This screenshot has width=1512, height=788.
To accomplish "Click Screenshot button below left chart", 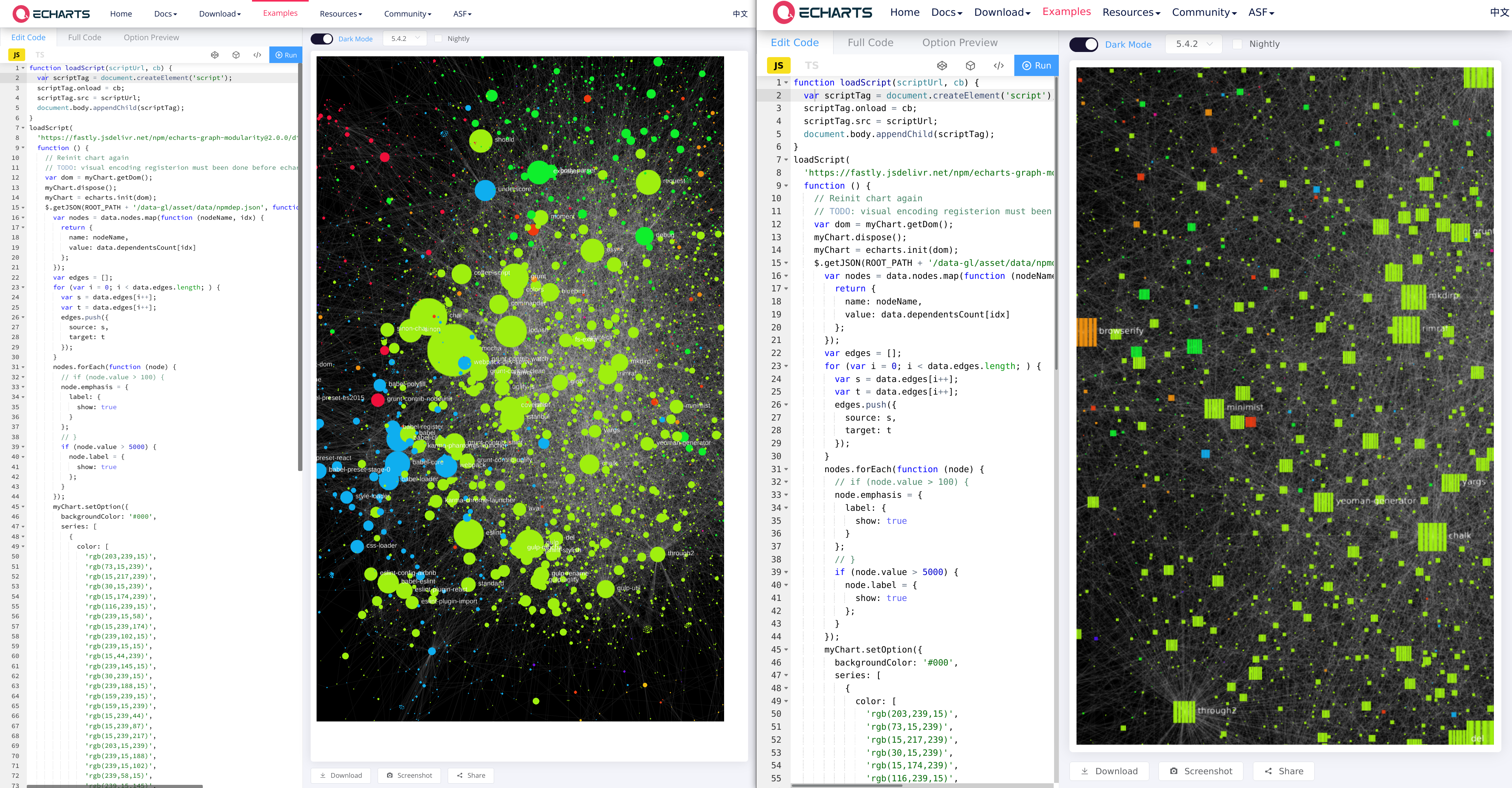I will 409,775.
